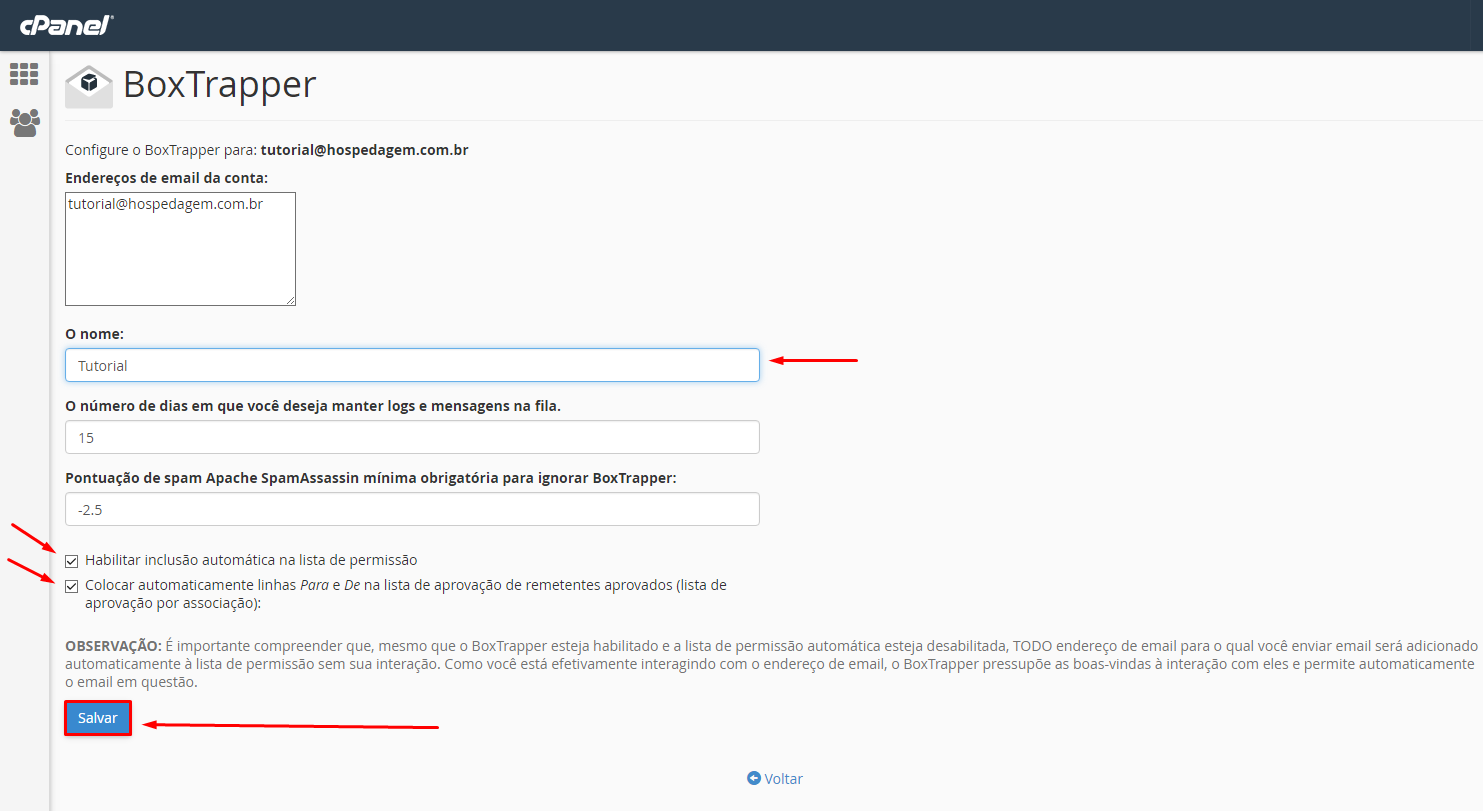This screenshot has height=811, width=1483.
Task: Click the email addresses textarea
Action: pyautogui.click(x=180, y=249)
